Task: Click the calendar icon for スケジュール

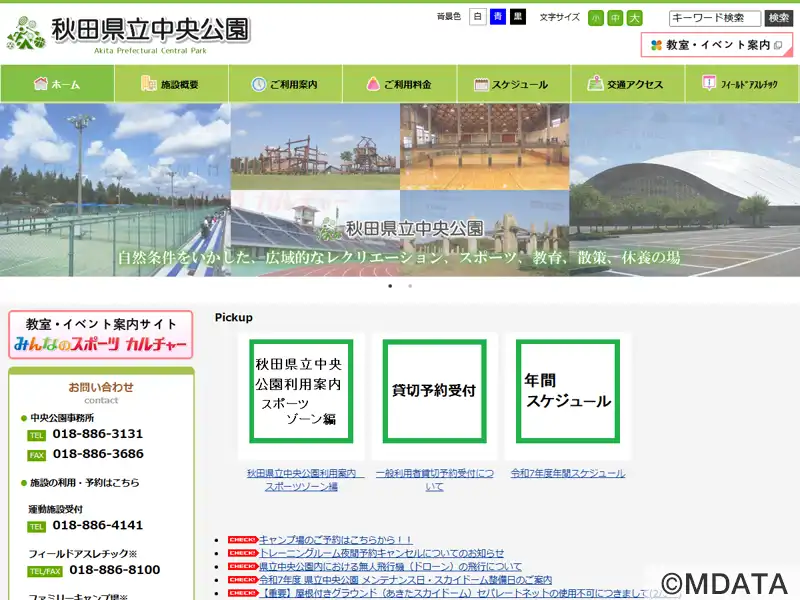Action: click(481, 84)
